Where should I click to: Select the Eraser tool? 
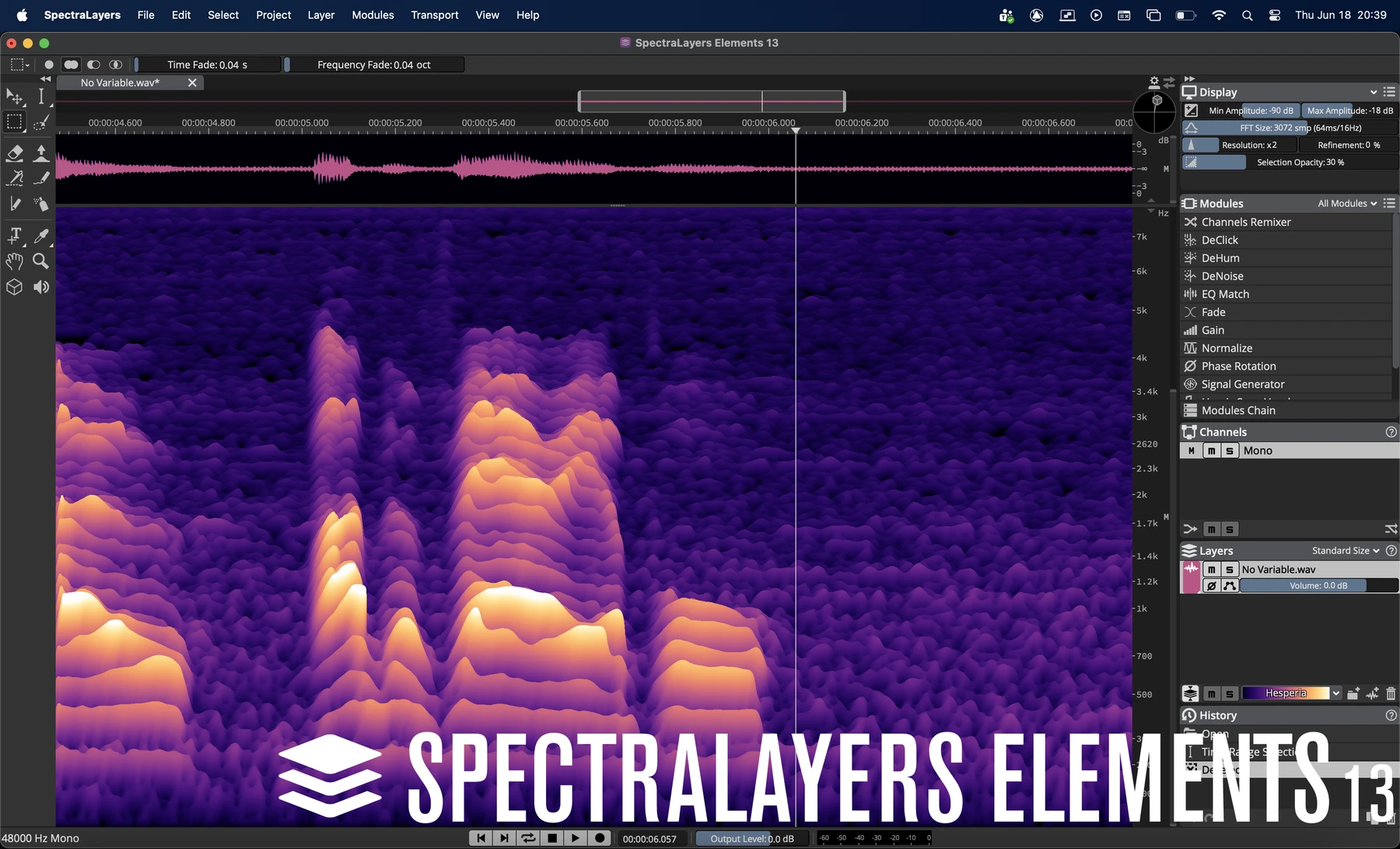[x=15, y=153]
